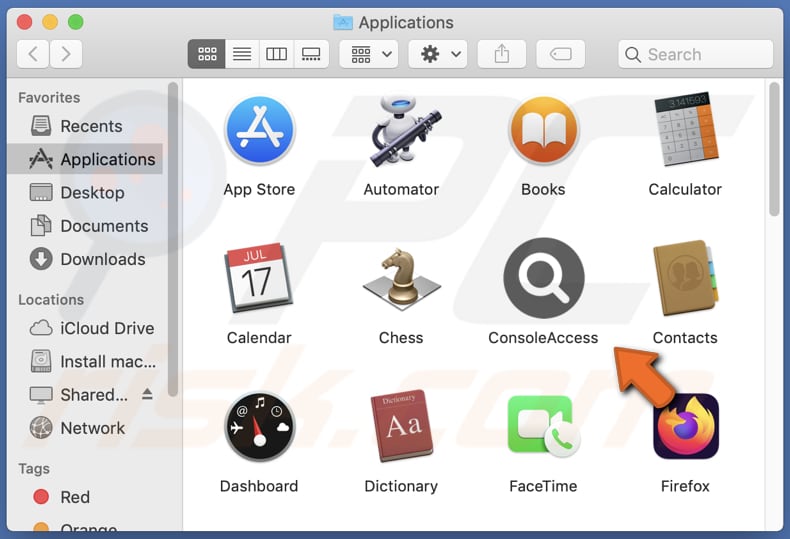Image resolution: width=790 pixels, height=539 pixels.
Task: Open the Contacts address book icon
Action: (686, 278)
